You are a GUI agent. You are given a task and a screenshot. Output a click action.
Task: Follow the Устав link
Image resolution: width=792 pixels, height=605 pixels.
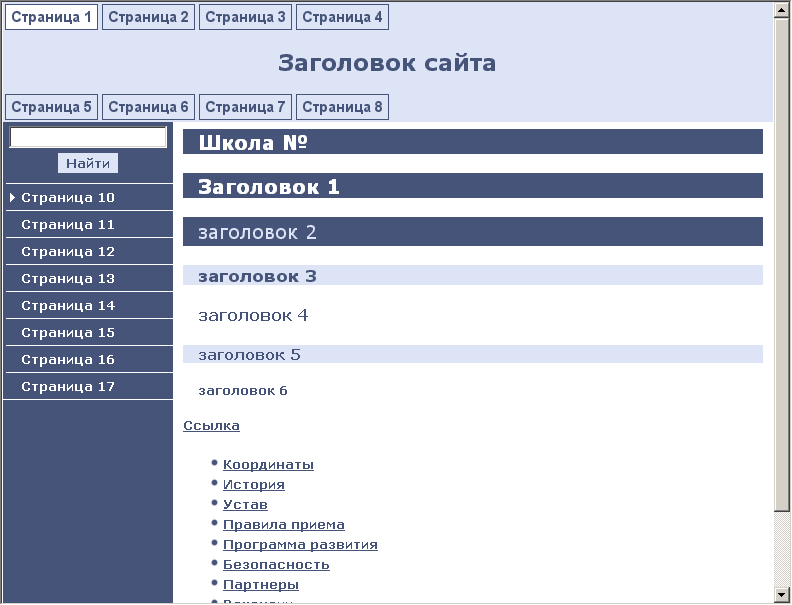(245, 505)
